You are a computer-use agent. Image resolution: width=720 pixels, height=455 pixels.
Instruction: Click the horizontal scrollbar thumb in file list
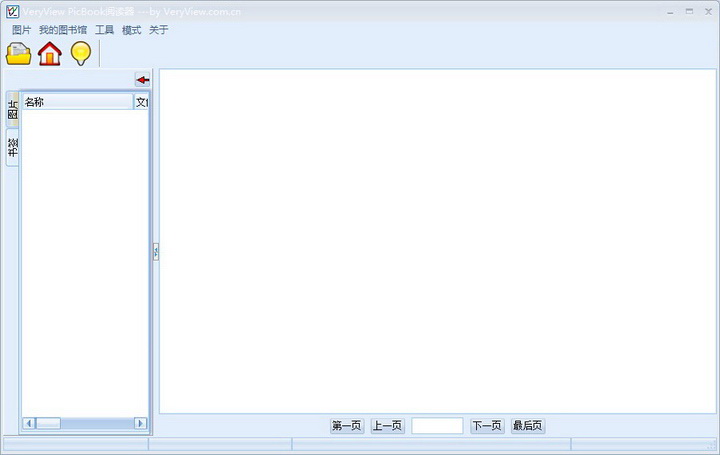(x=48, y=423)
